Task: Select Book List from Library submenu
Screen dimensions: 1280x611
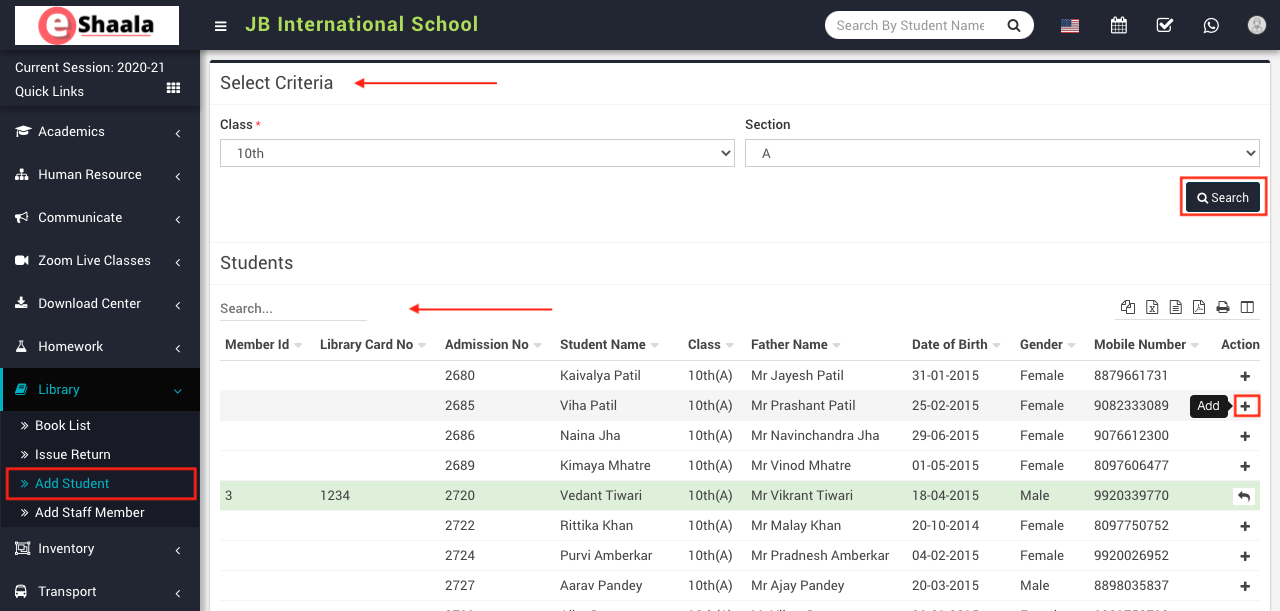Action: coord(63,425)
